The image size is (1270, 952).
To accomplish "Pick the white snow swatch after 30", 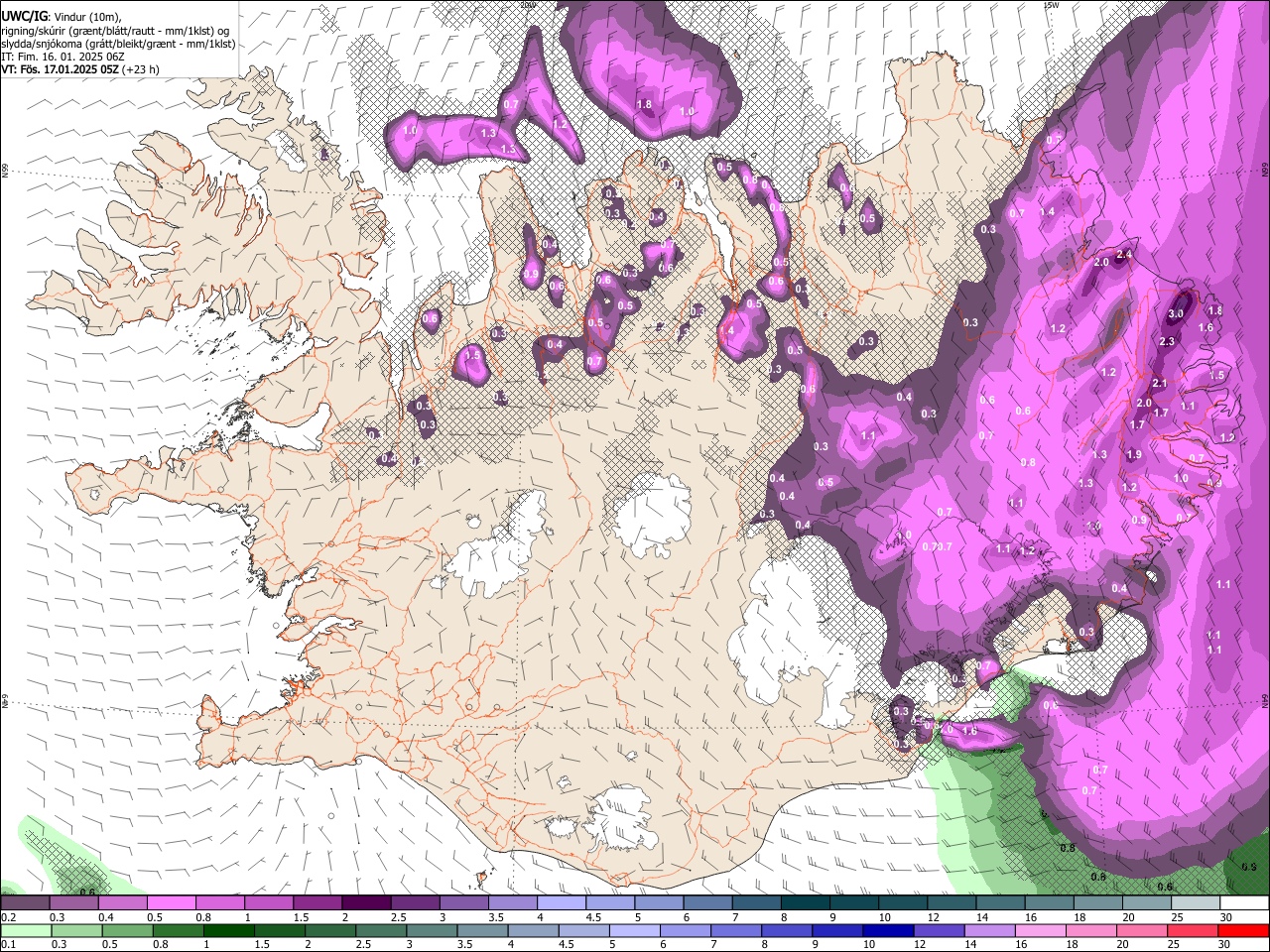I will pyautogui.click(x=1244, y=902).
